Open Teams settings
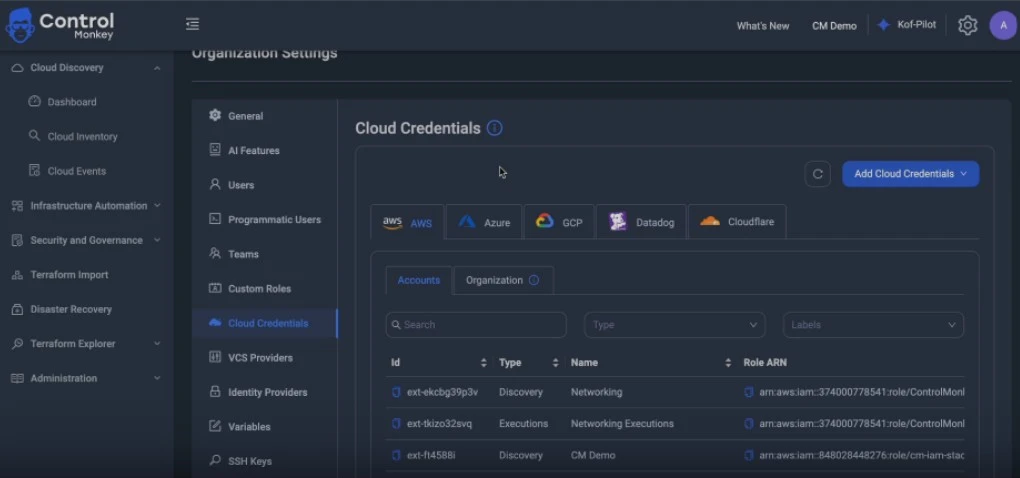The image size is (1020, 478). tap(243, 254)
